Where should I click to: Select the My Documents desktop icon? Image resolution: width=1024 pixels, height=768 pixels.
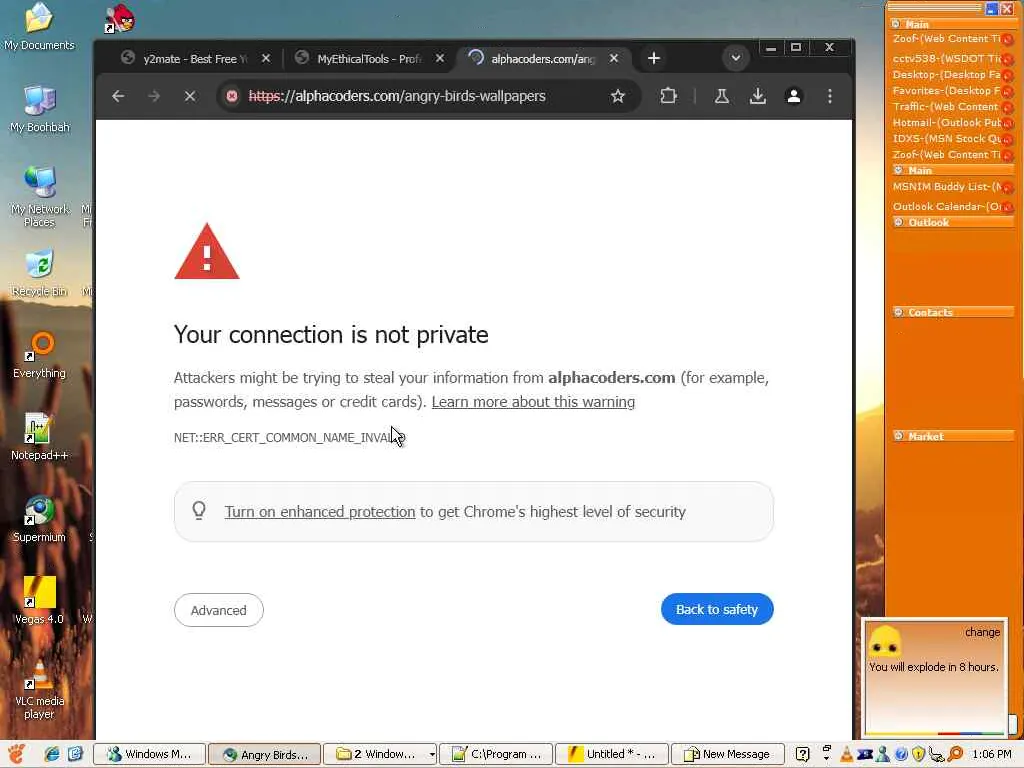coord(39,27)
